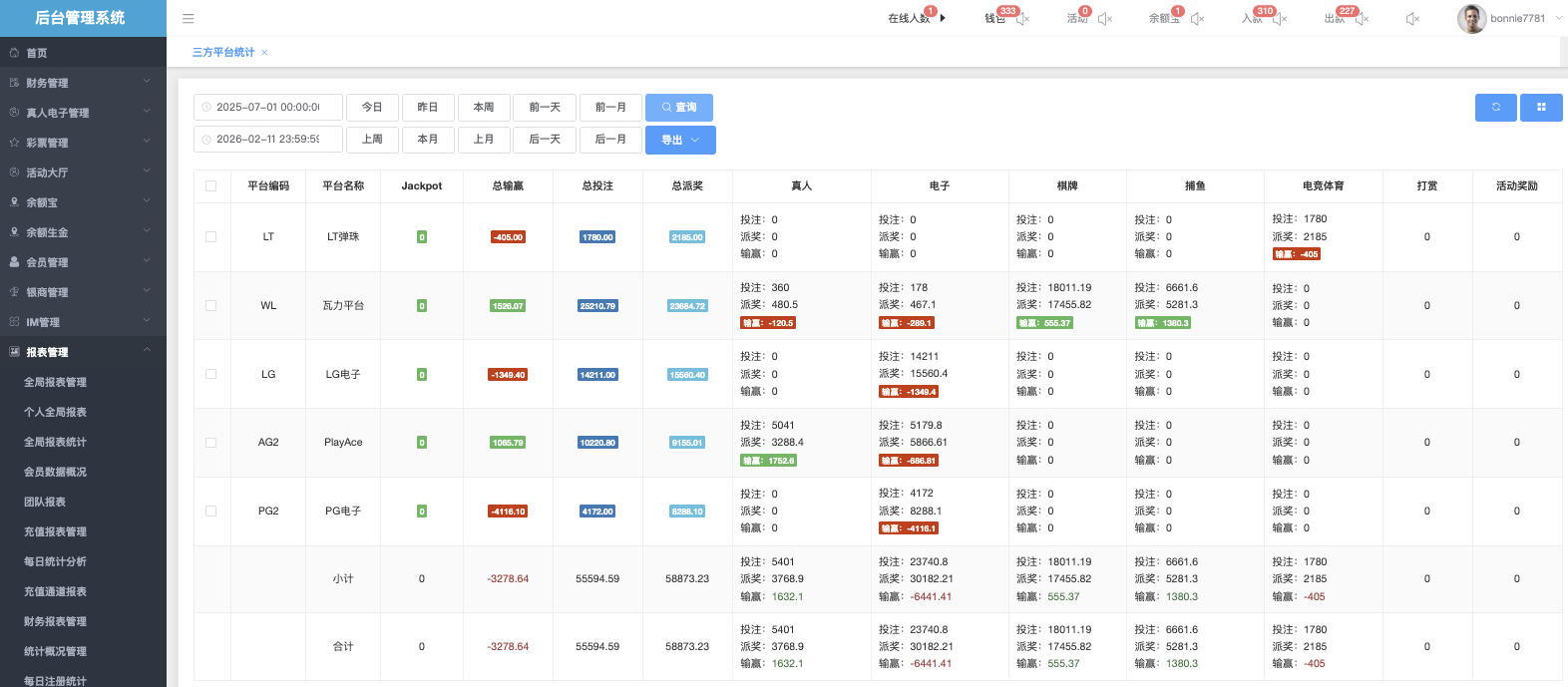
Task: Collapse the 报表管理 sidebar section
Action: (83, 352)
